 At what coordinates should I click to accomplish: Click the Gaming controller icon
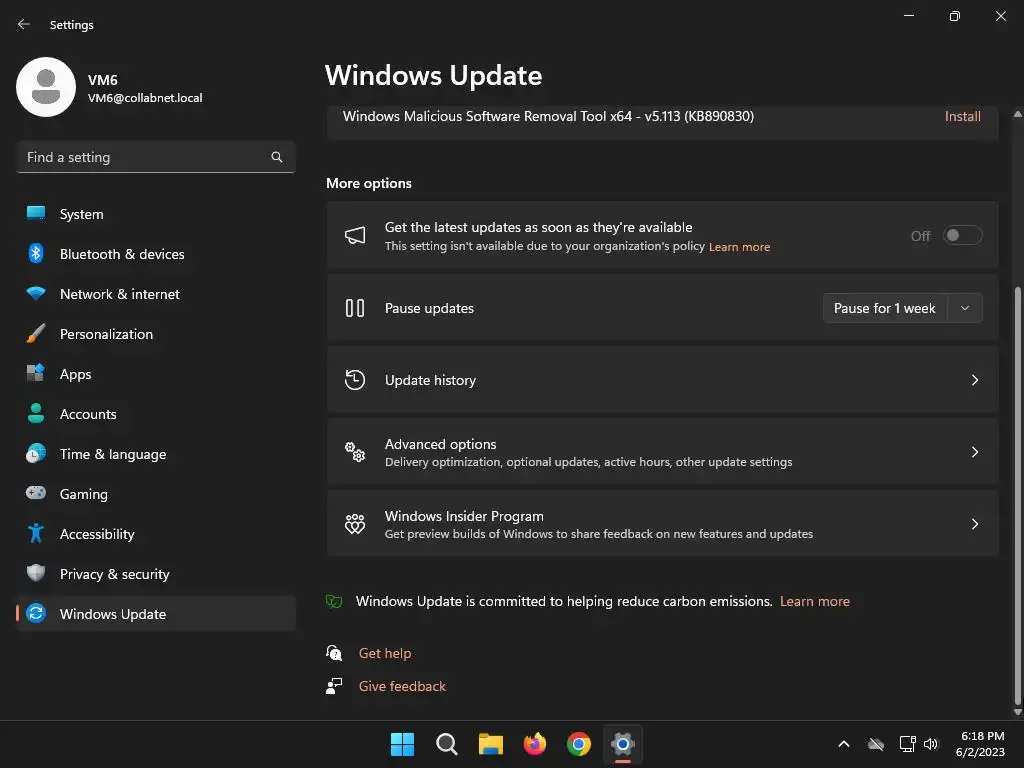[36, 493]
